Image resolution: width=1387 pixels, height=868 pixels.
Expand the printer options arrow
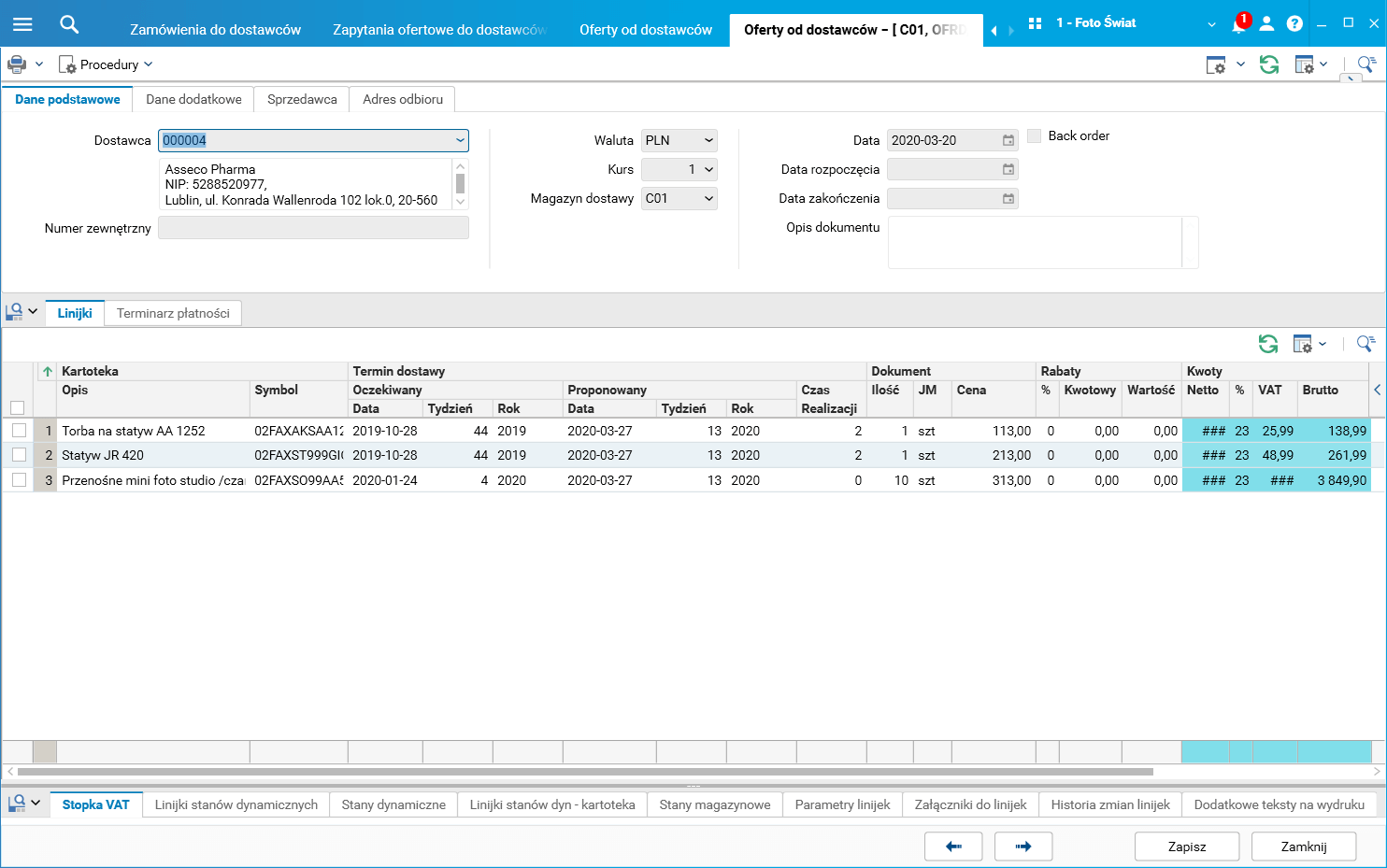(39, 64)
